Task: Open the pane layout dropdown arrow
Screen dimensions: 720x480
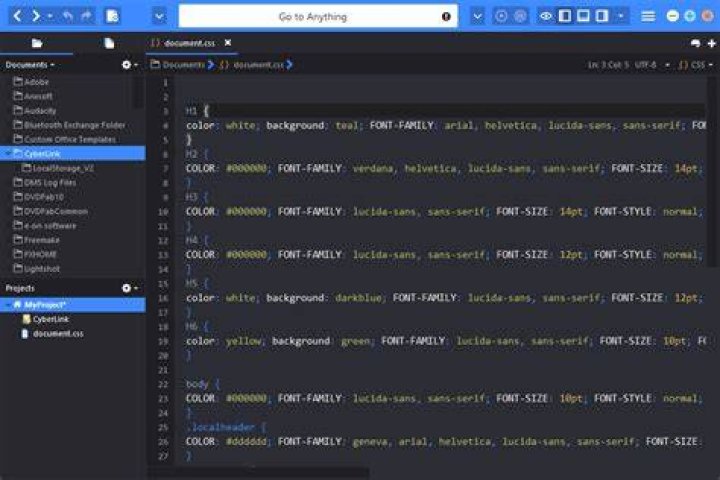Action: tap(621, 17)
